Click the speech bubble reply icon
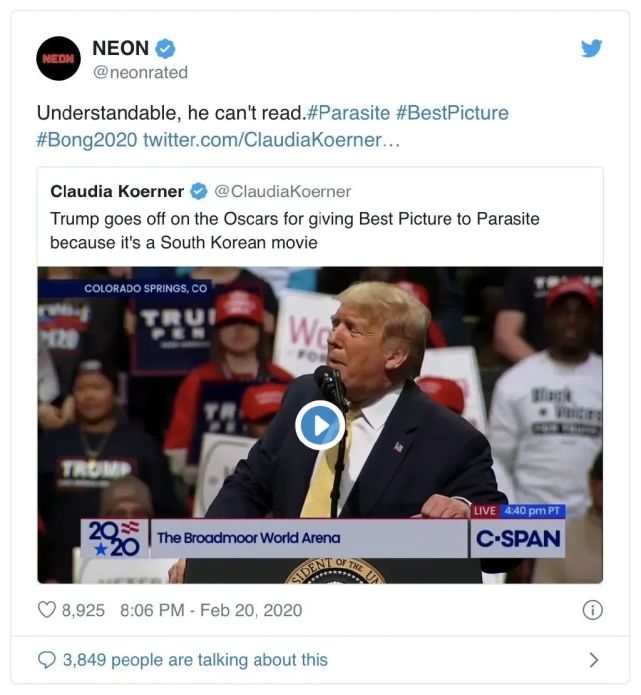This screenshot has height=695, width=641. [47, 660]
